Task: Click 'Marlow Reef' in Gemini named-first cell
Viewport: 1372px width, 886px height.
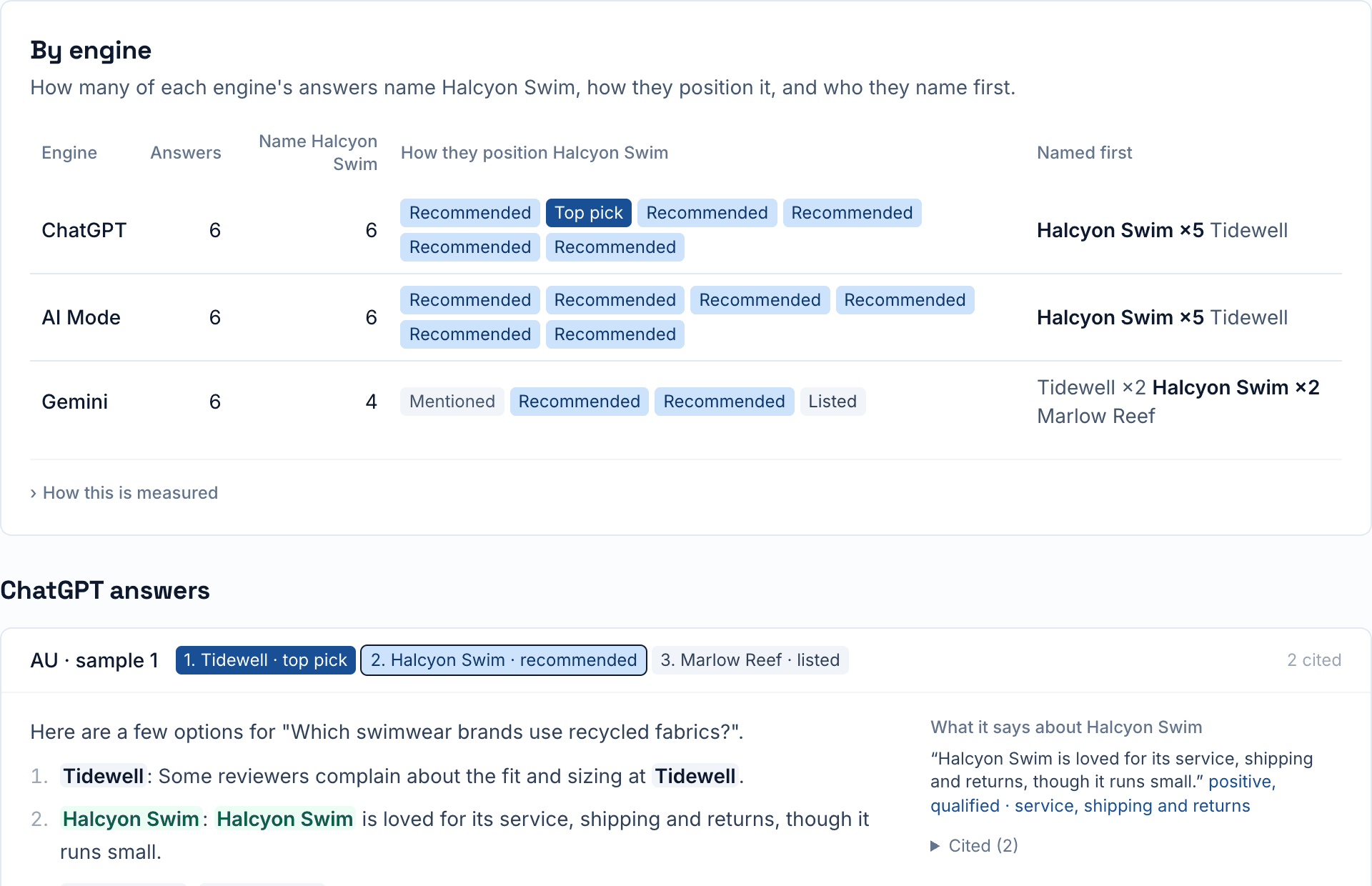Action: [1096, 416]
